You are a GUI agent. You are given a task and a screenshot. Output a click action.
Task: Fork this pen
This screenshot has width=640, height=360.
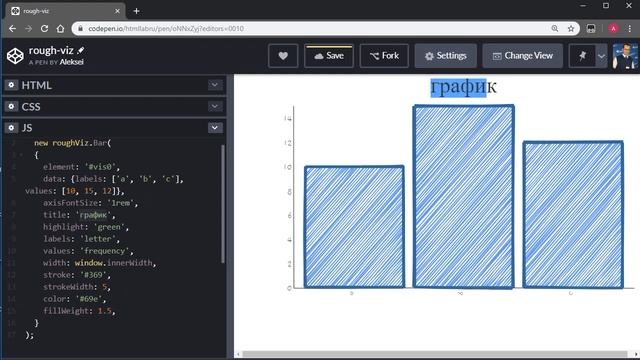[384, 56]
